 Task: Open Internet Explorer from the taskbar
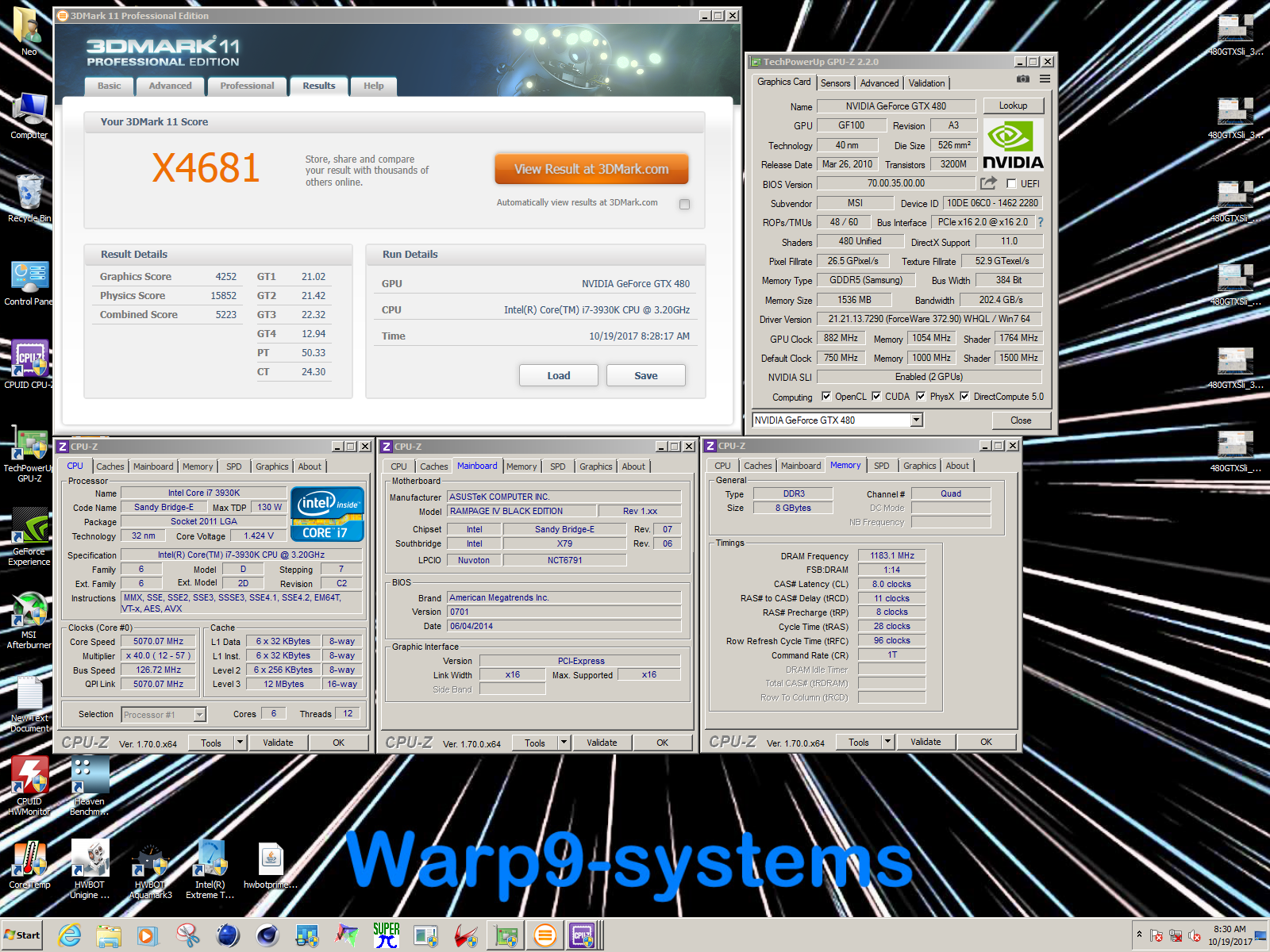tap(70, 936)
